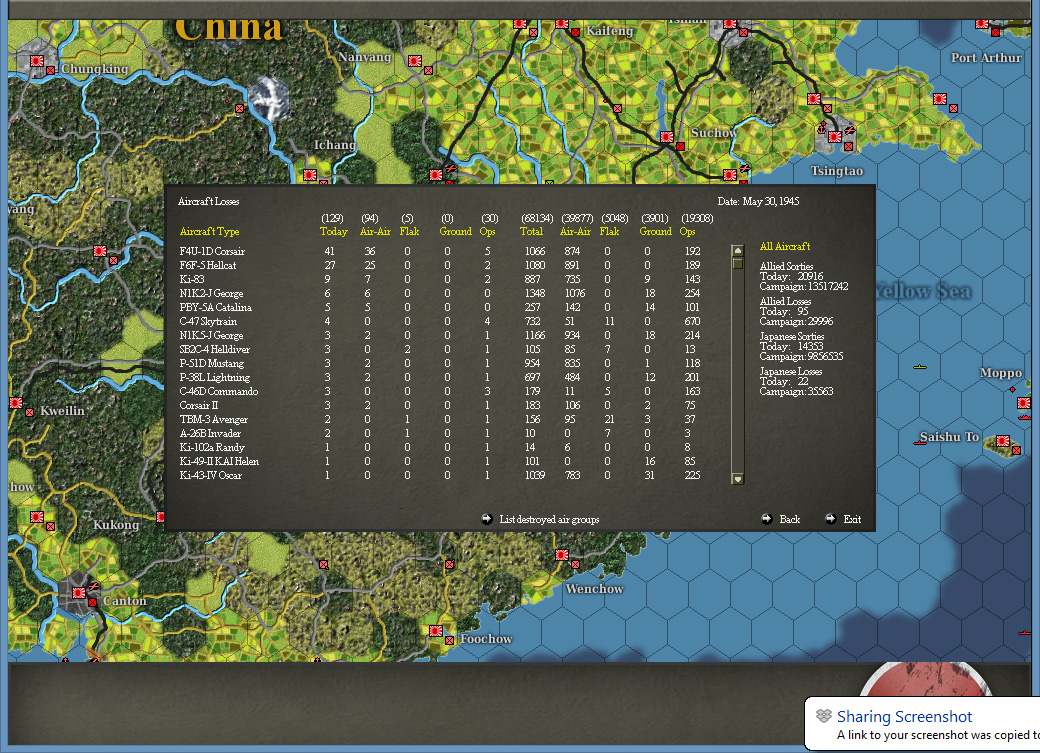Click the Aircraft Losses dialog title

coord(208,201)
